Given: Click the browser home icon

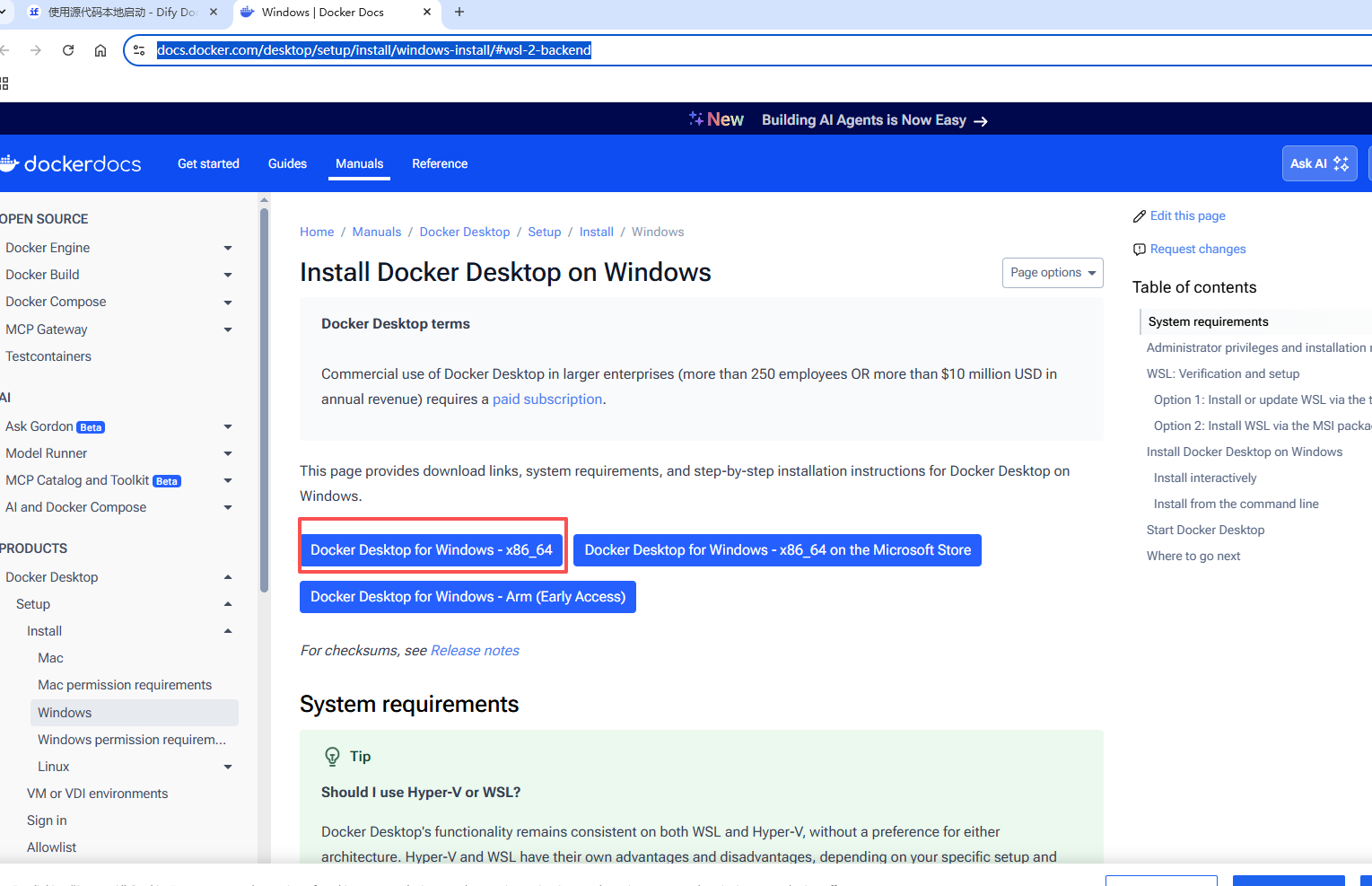Looking at the screenshot, I should (x=100, y=50).
